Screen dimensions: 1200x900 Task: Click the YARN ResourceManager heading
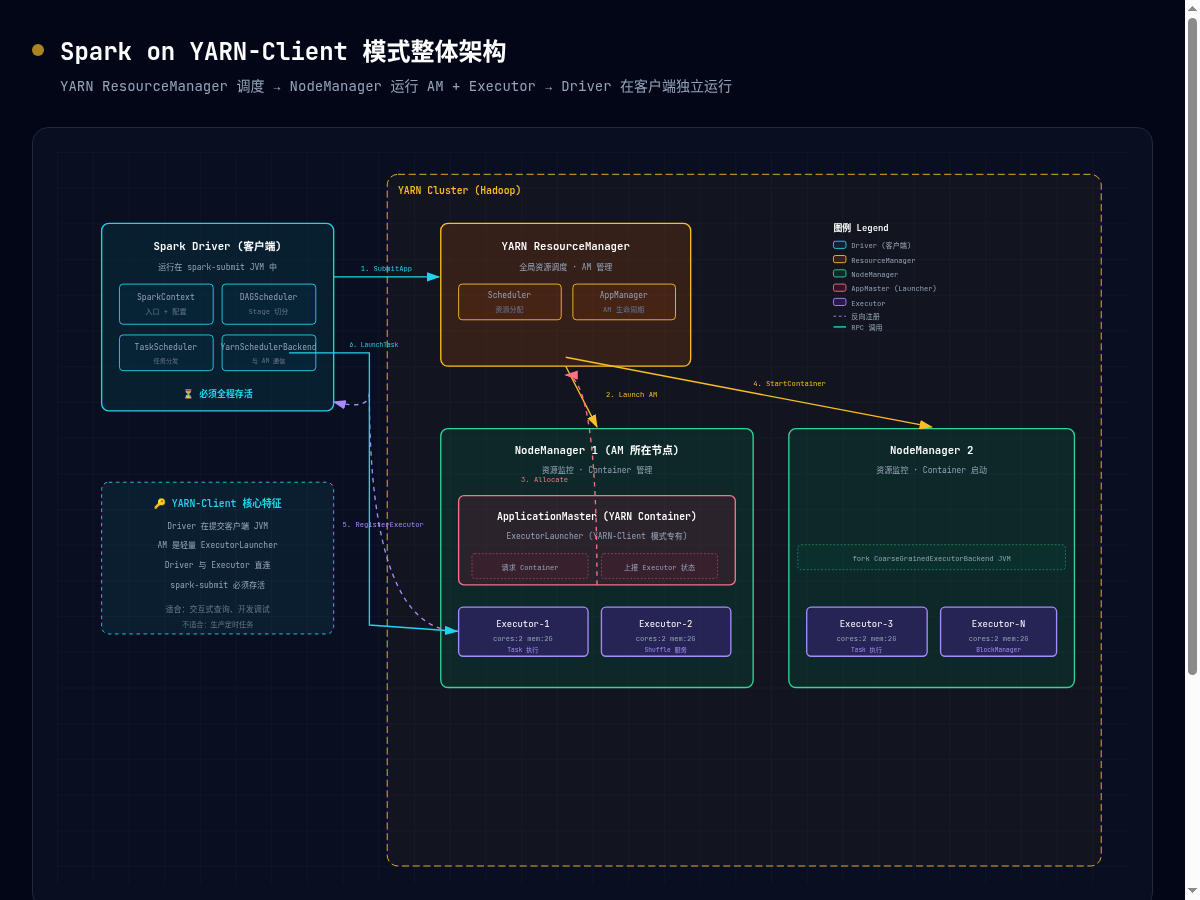pyautogui.click(x=566, y=246)
